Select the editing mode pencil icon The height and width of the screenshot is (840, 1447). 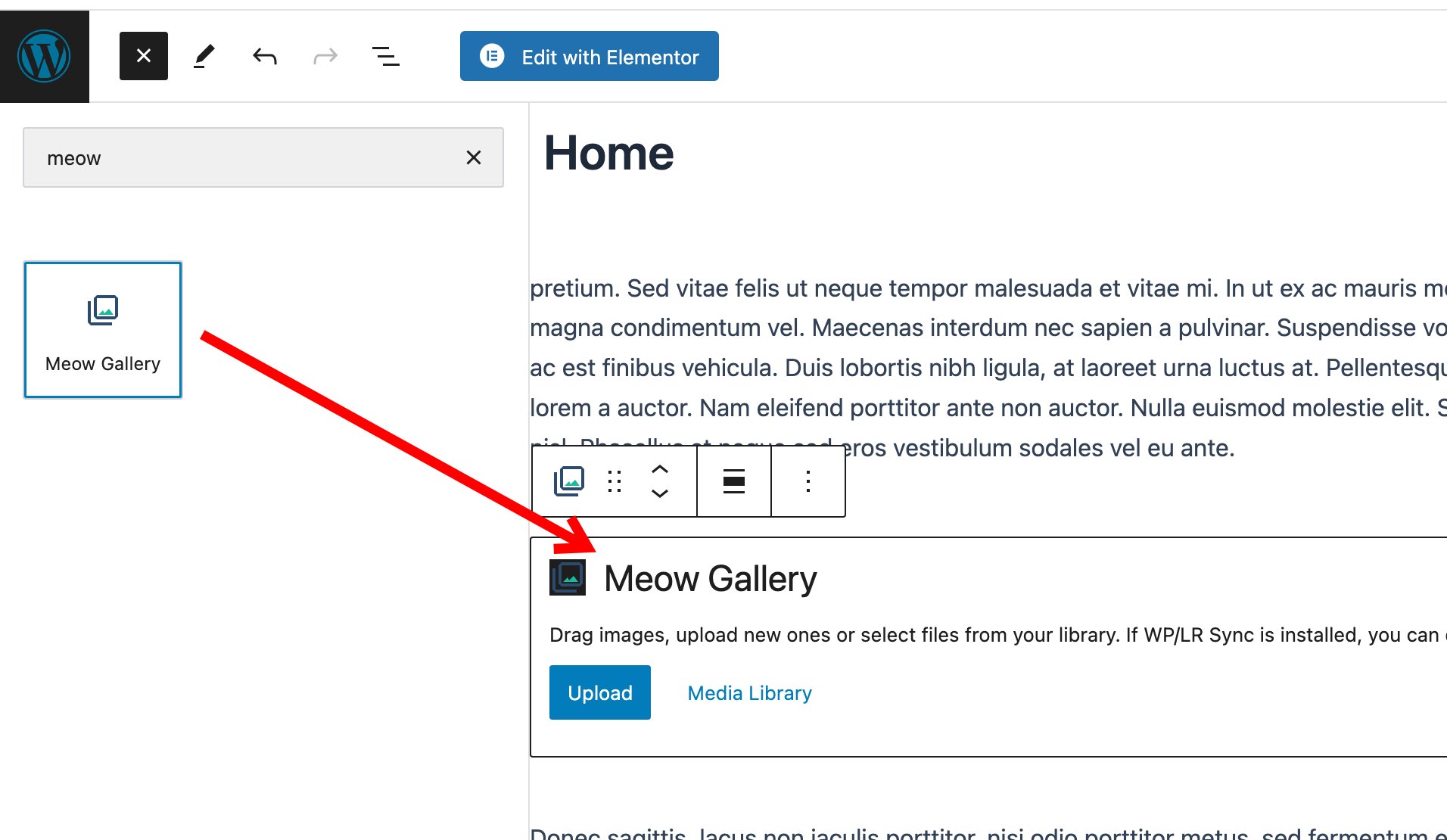tap(204, 55)
